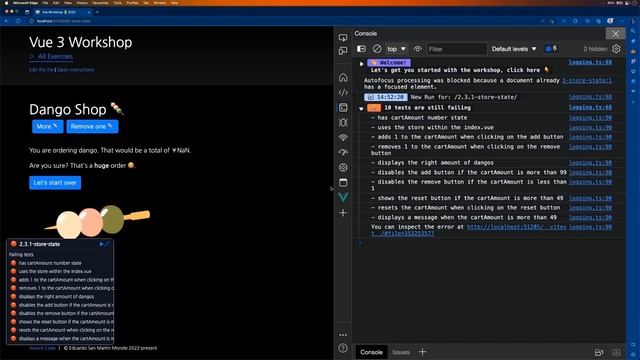Click the edit pencil icon in test panel
The width and height of the screenshot is (640, 360).
point(107,244)
